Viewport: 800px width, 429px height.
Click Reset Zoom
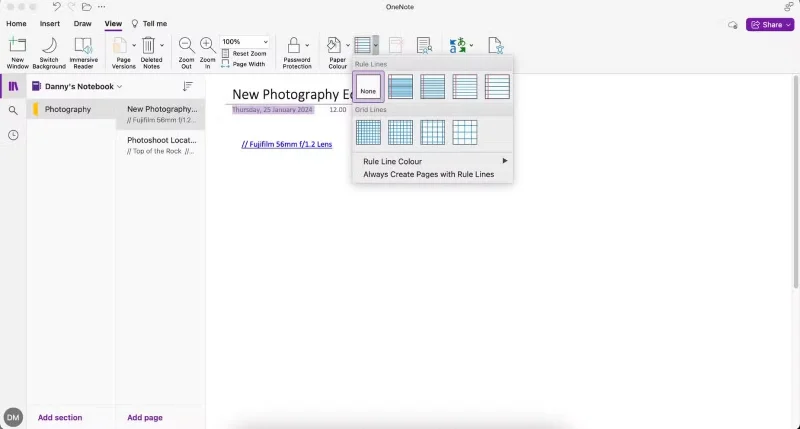[244, 54]
